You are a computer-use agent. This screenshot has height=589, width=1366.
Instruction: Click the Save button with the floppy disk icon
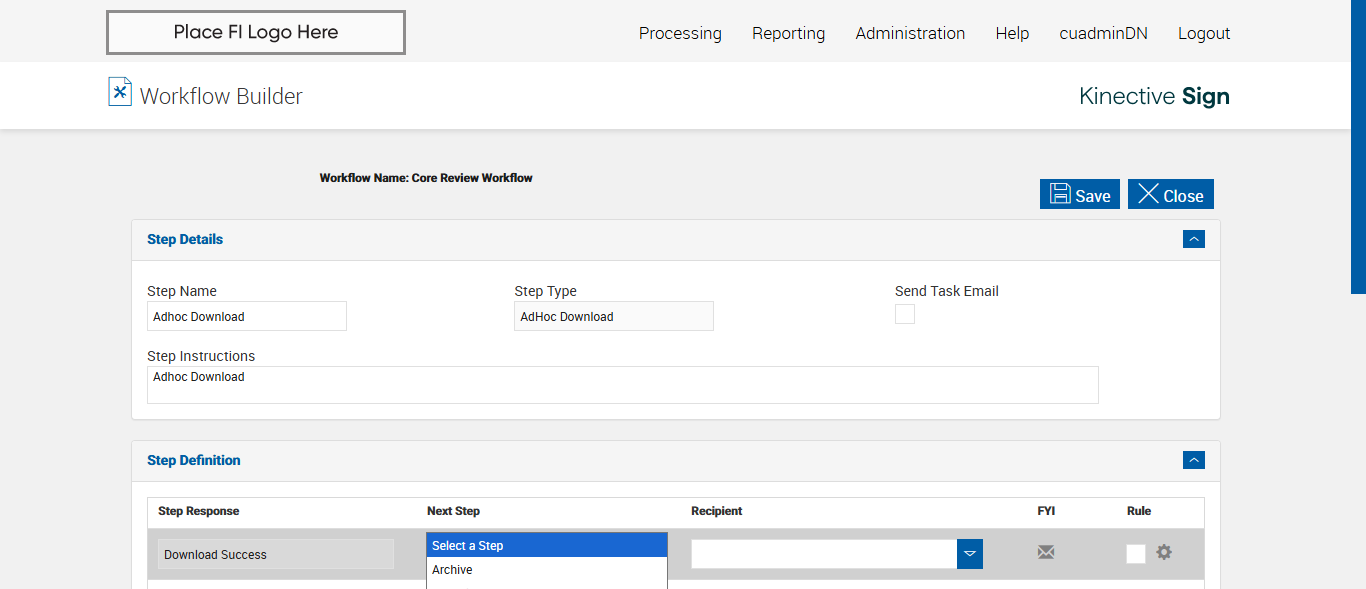pos(1080,195)
